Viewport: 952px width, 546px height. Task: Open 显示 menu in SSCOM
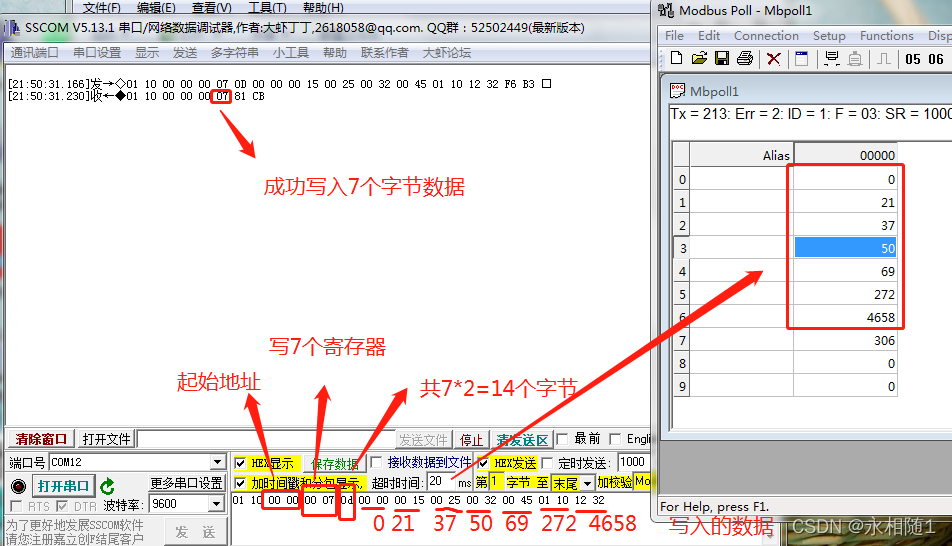pos(147,53)
